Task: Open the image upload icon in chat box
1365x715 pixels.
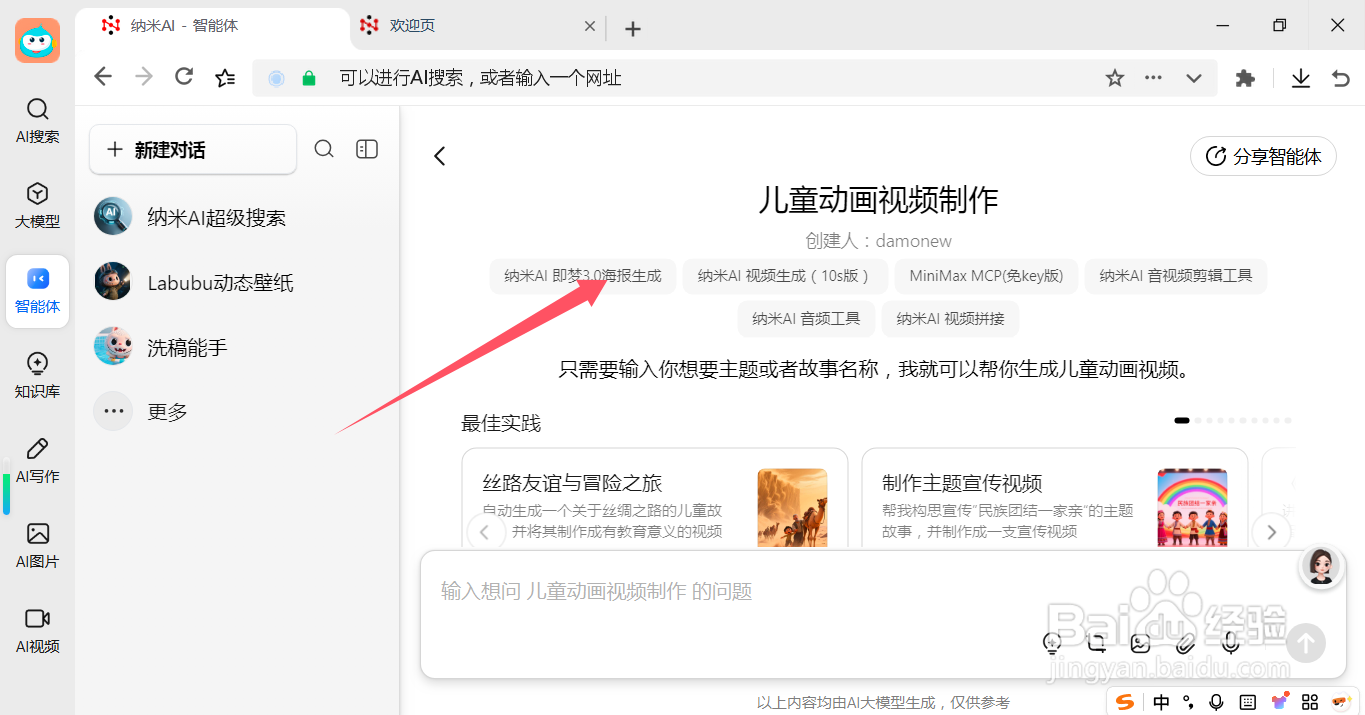Action: tap(1140, 643)
